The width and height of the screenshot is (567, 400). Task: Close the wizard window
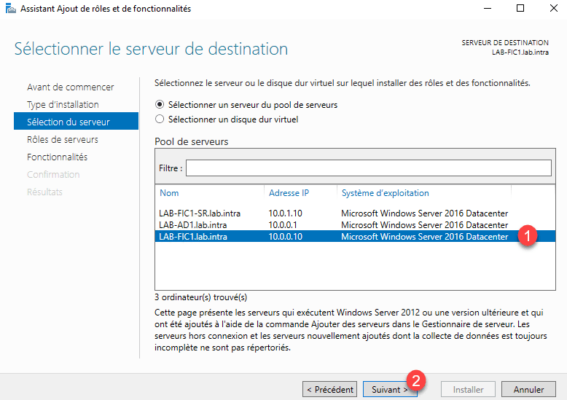click(553, 8)
